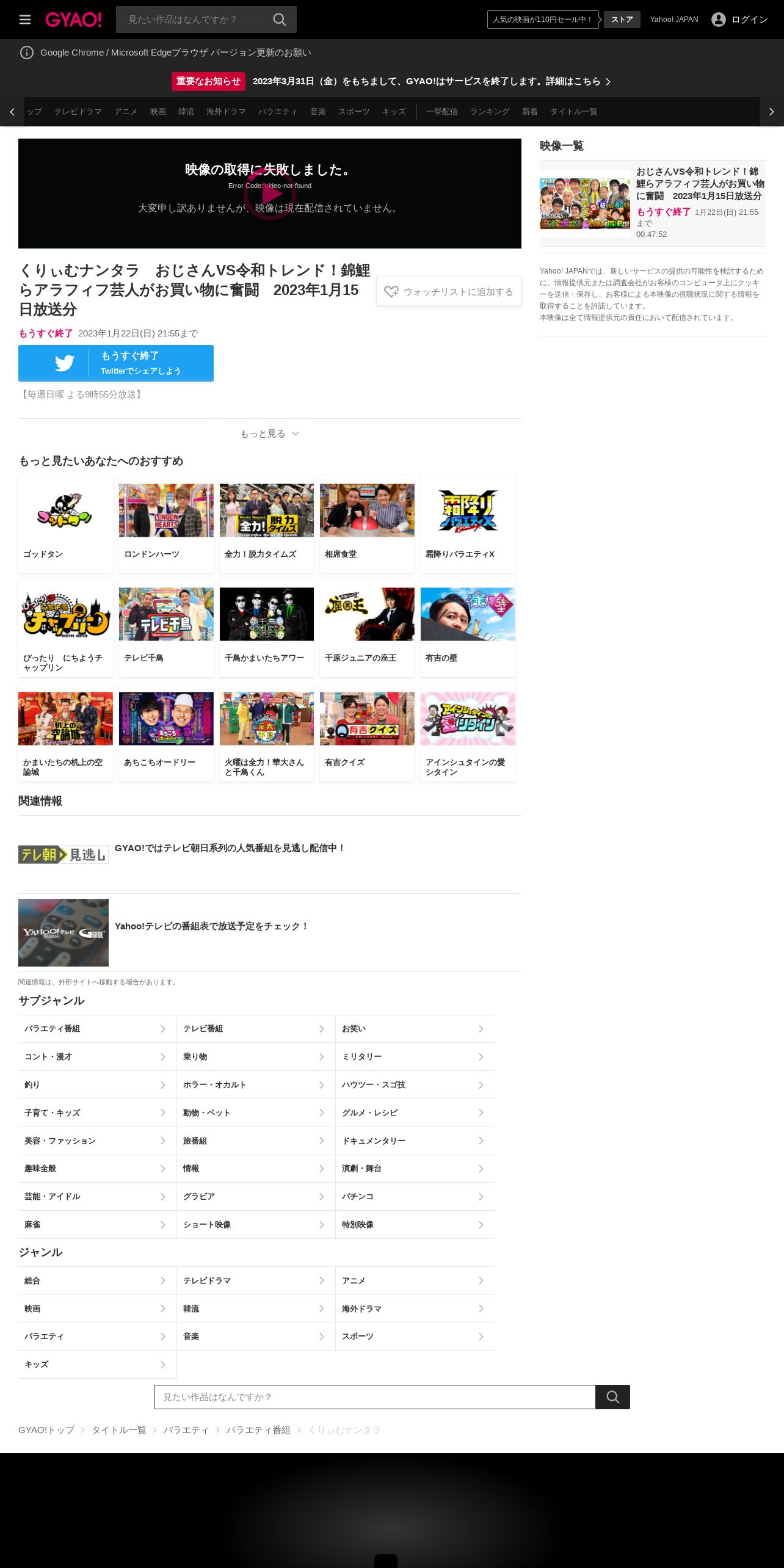784x1568 pixels.
Task: Open テレ朝見逃し banner logo
Action: click(x=64, y=855)
